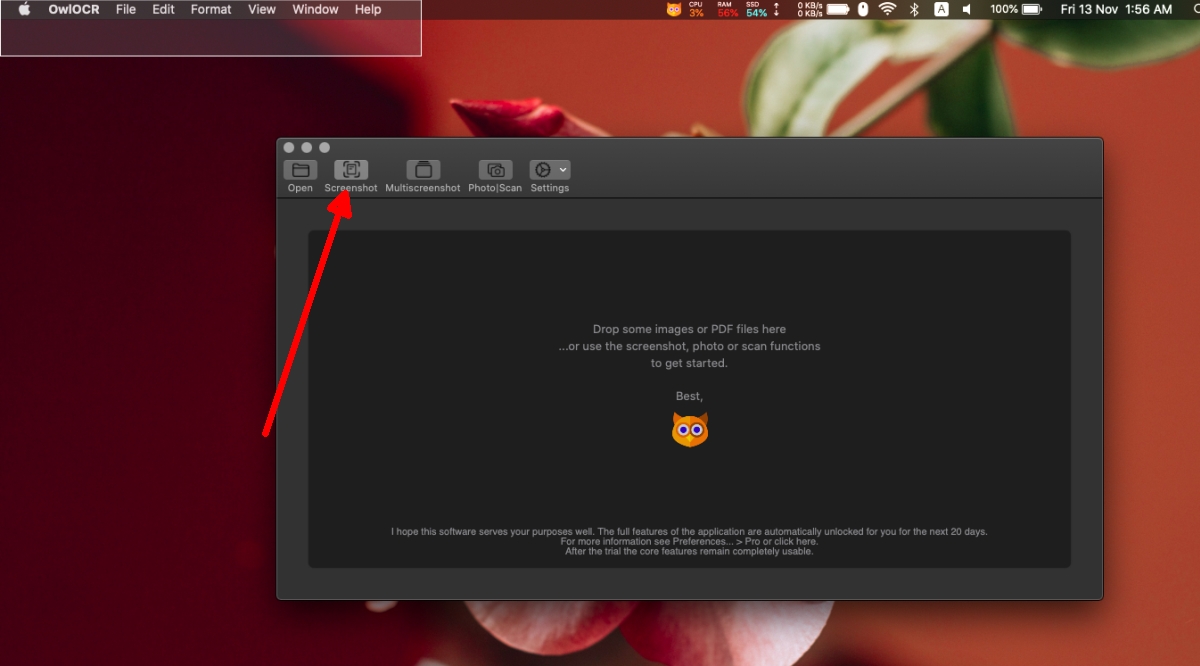Click the 'Pro or click here' link text

[x=779, y=541]
